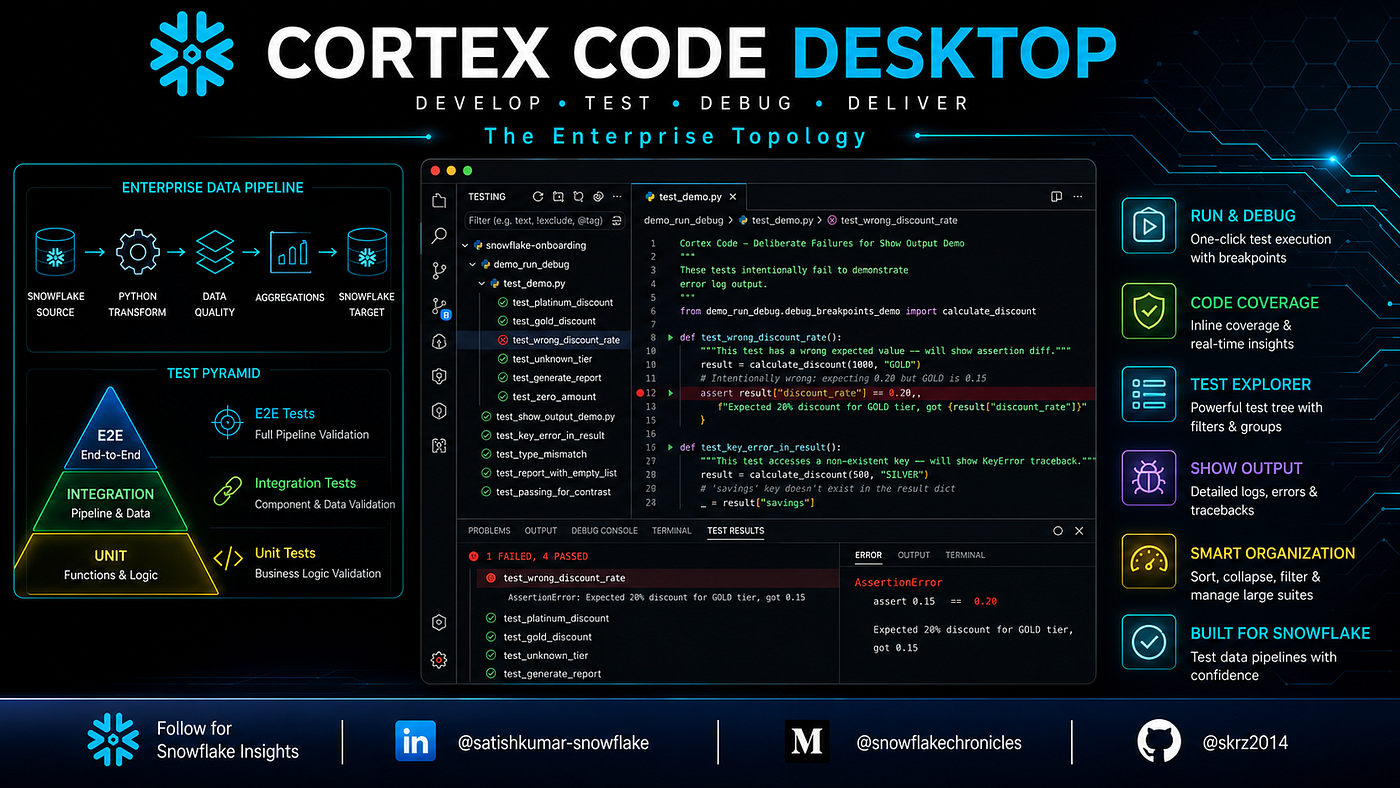This screenshot has height=788, width=1400.
Task: Click the Snowflake Source database icon
Action: pyautogui.click(x=55, y=253)
